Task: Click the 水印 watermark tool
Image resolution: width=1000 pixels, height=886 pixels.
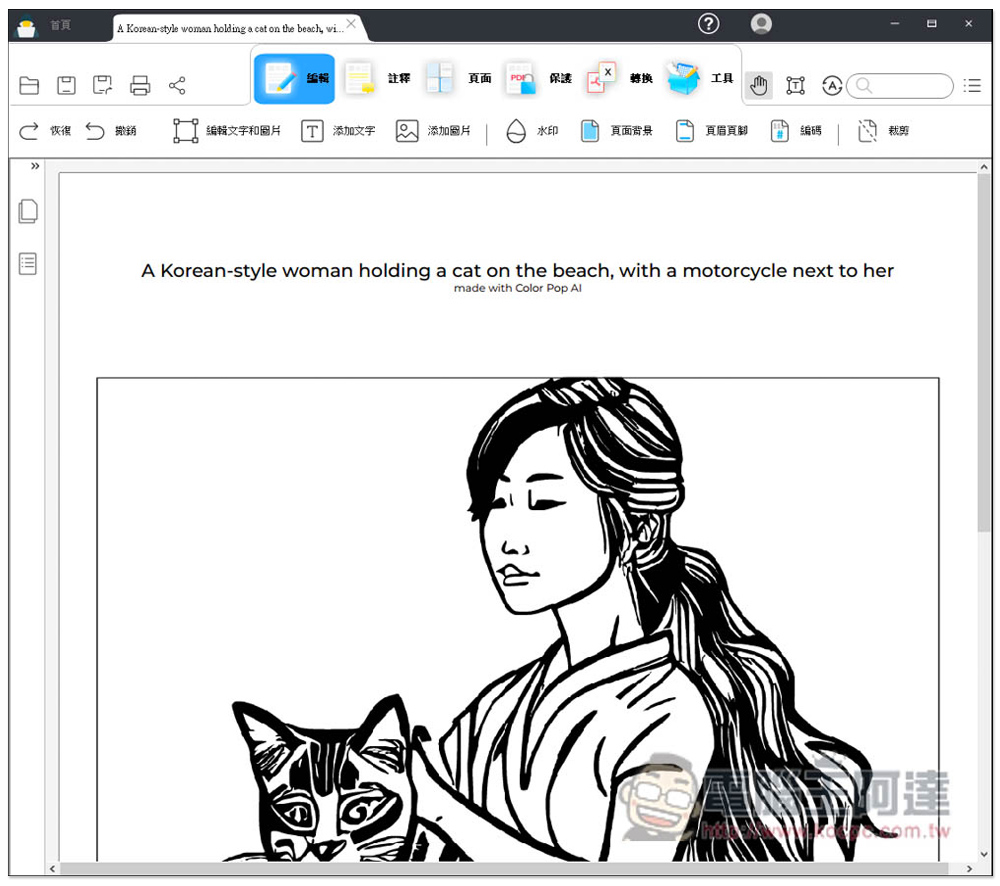Action: click(531, 131)
